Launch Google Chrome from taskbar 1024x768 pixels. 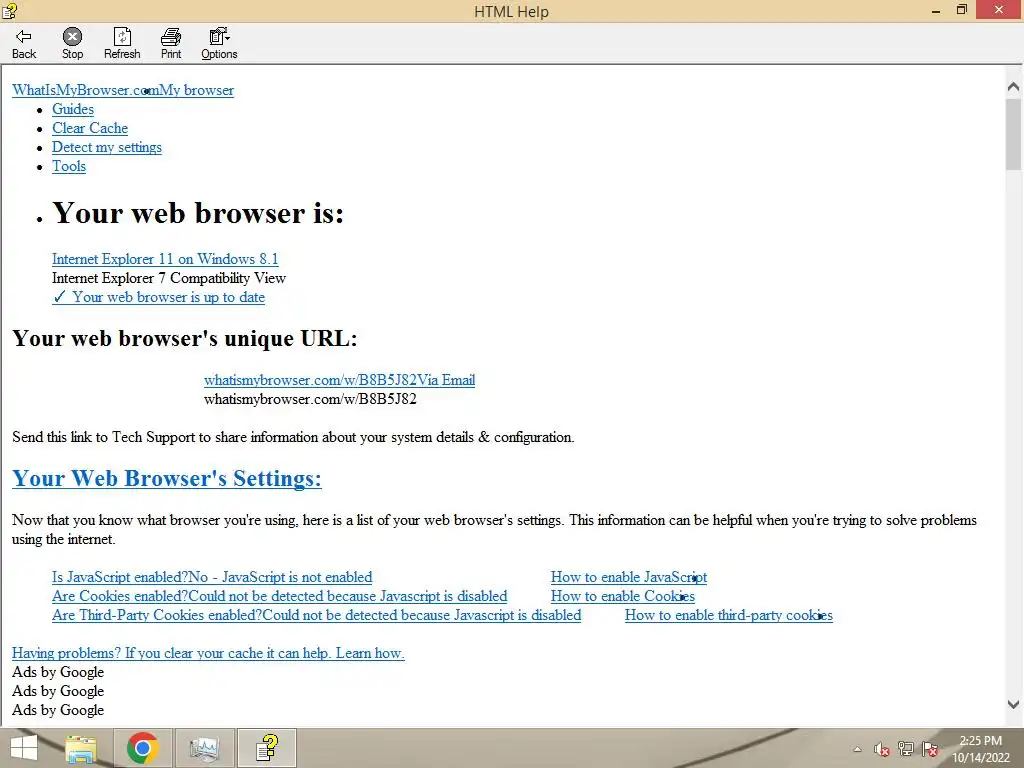[142, 748]
